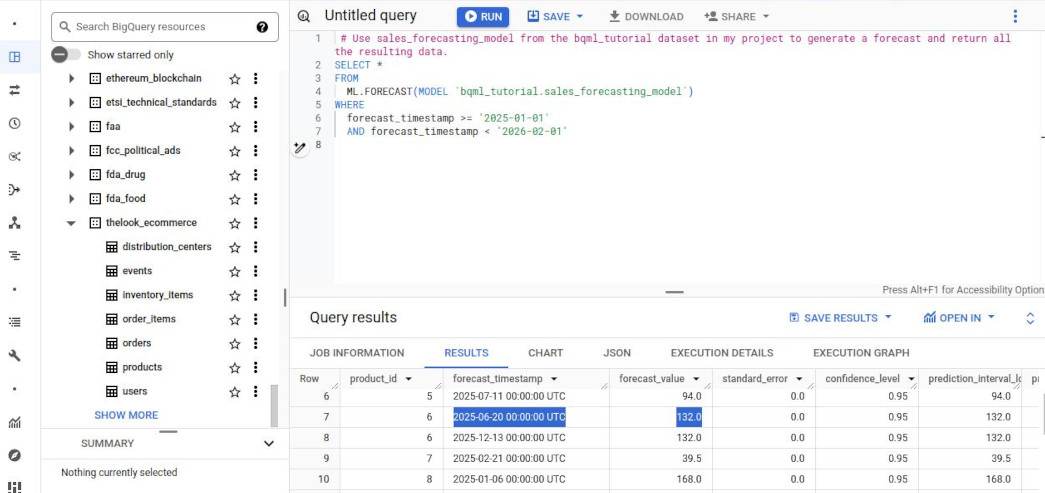Star the fda_drug dataset
The width and height of the screenshot is (1045, 493).
235,175
